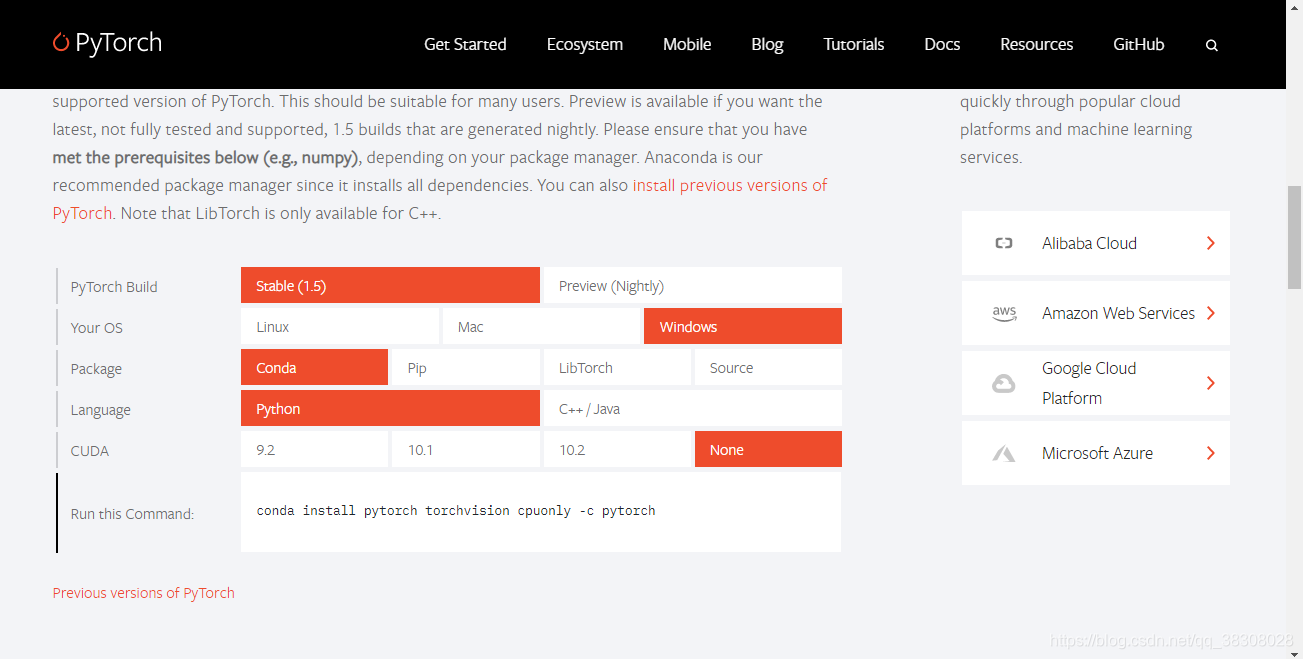Click the vertical scrollbar thumb
Screen dimensions: 1303x659
tap(1294, 236)
